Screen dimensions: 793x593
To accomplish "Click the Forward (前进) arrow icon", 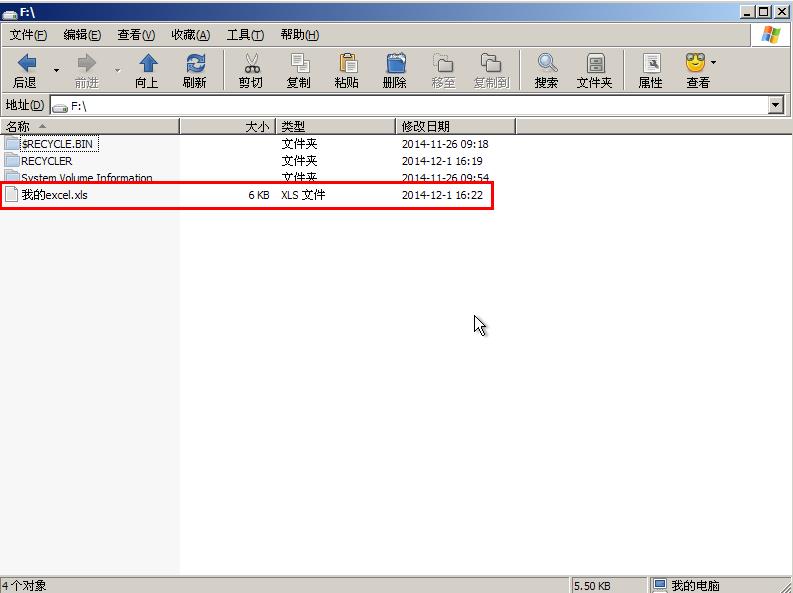I will click(86, 63).
